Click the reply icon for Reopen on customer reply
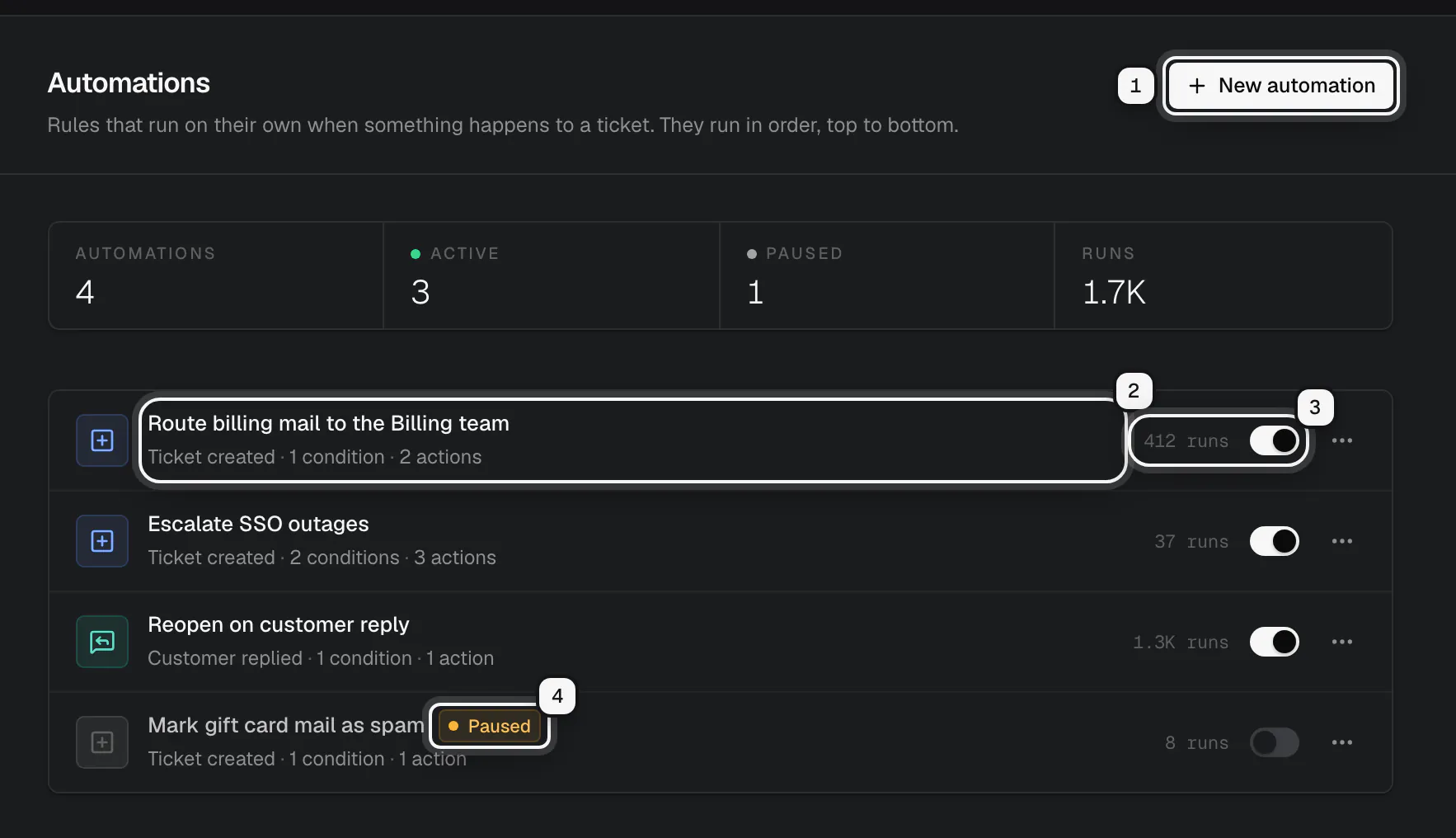 point(102,642)
